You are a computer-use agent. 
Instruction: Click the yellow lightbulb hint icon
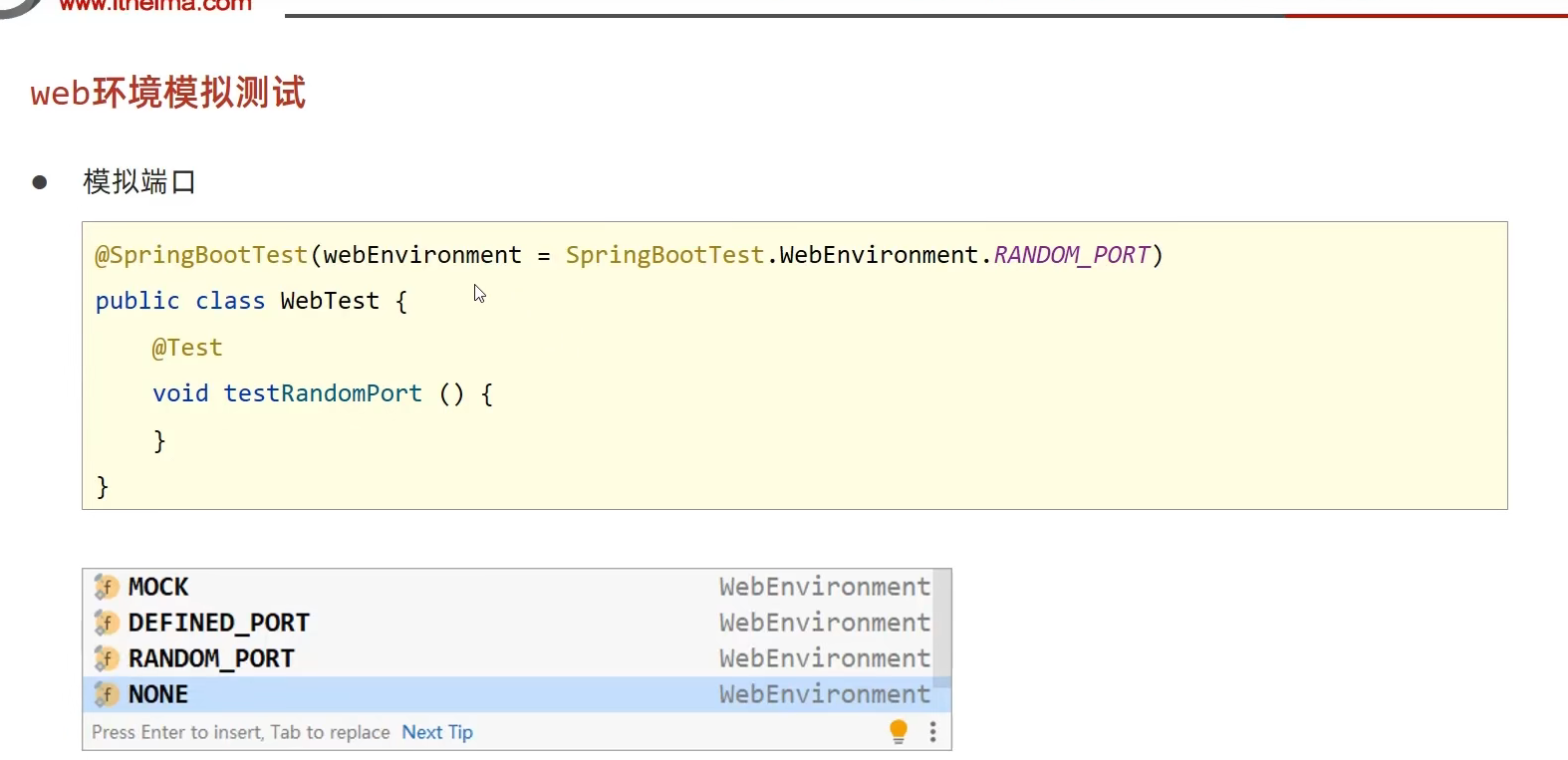[x=899, y=732]
